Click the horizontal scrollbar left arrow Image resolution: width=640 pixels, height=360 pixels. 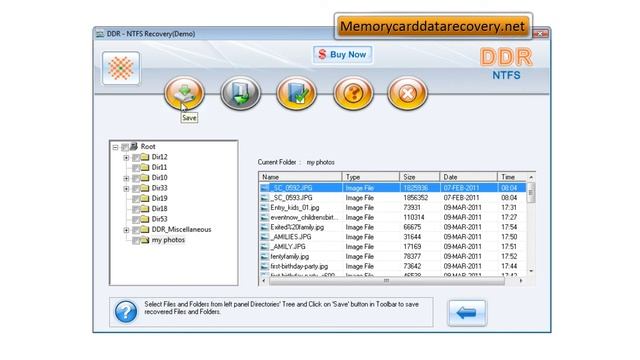click(x=264, y=281)
